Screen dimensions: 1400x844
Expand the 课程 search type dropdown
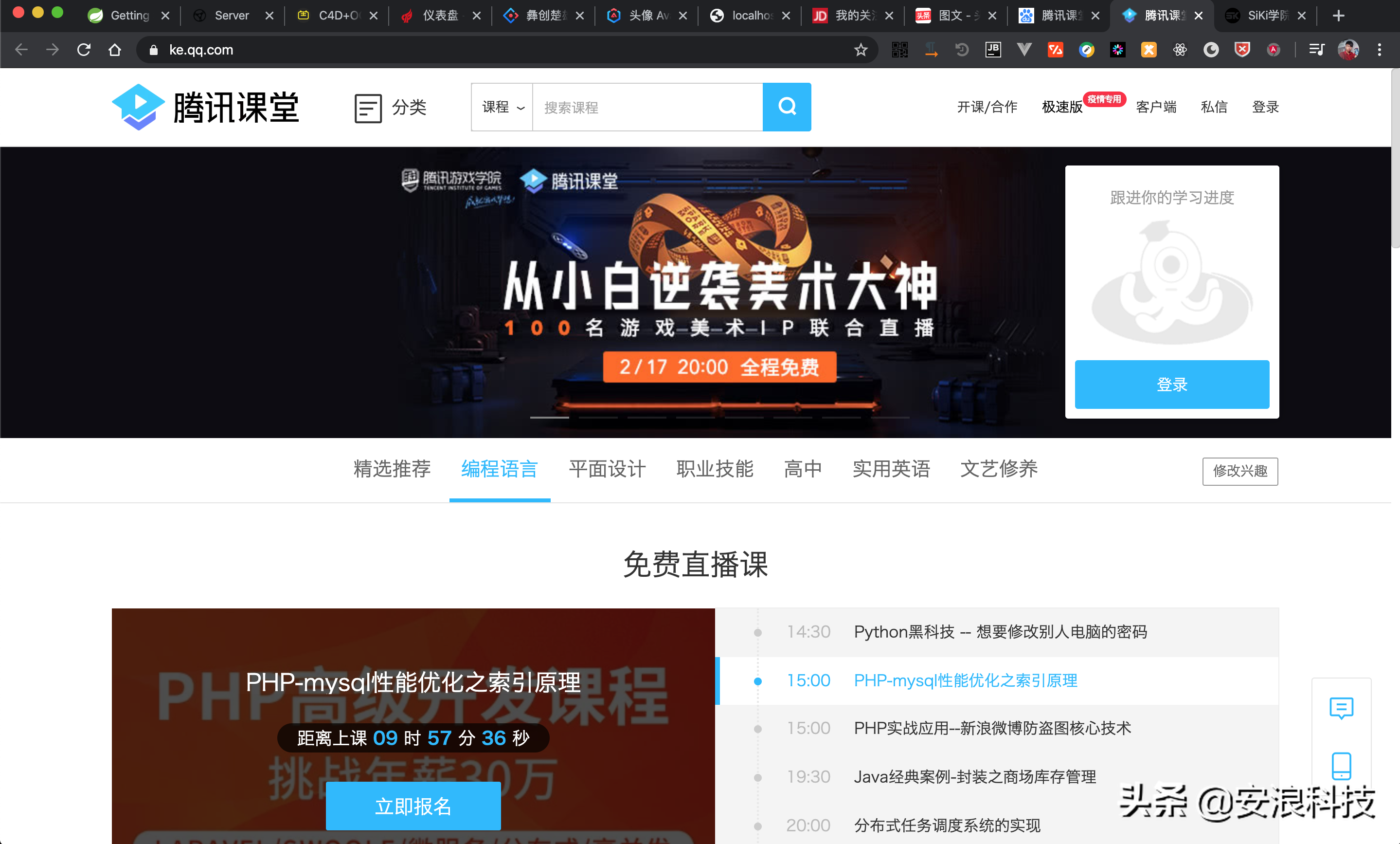pyautogui.click(x=503, y=108)
